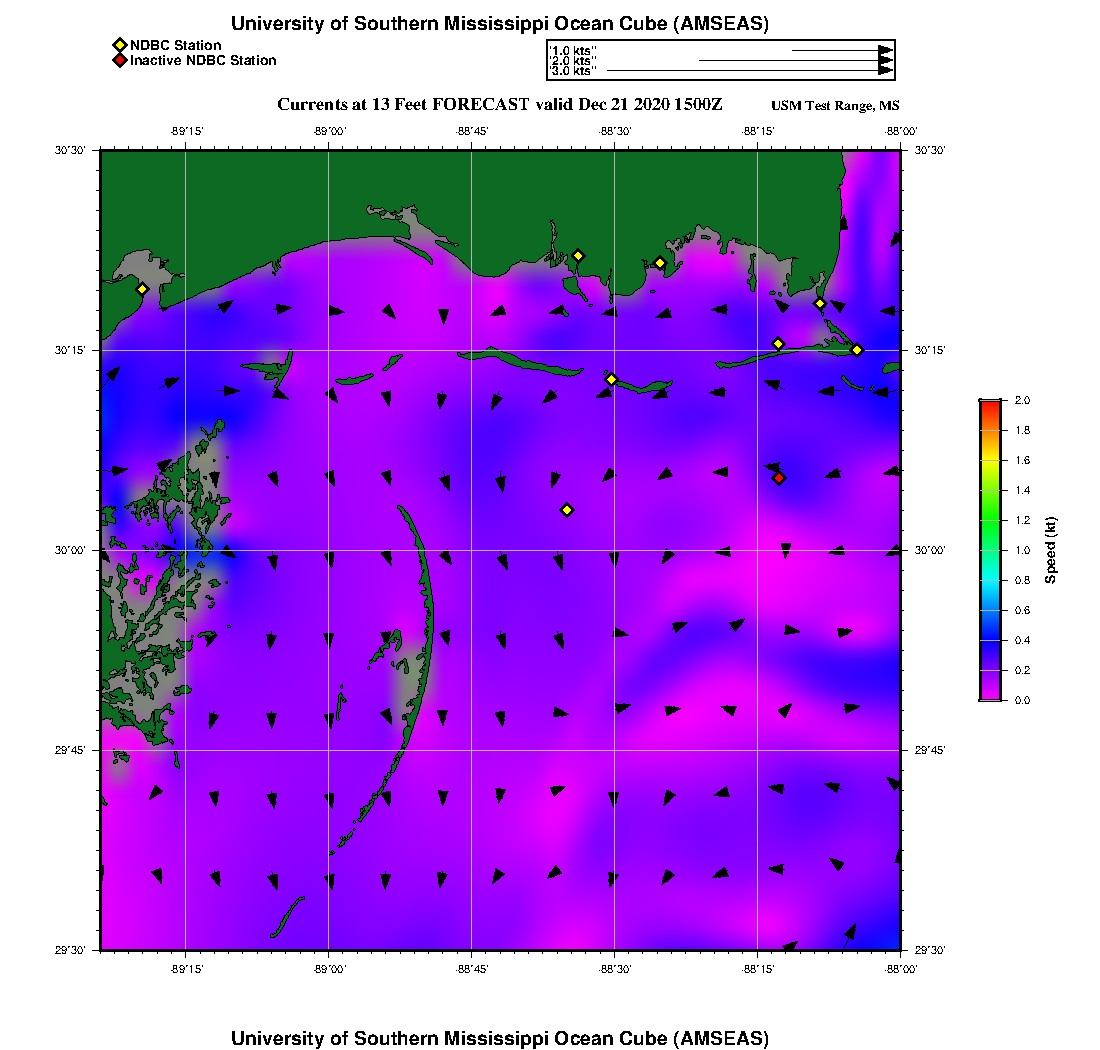Select the westernmost yellow NDBC station marker
Screen dimensions: 1100x1050
point(142,289)
